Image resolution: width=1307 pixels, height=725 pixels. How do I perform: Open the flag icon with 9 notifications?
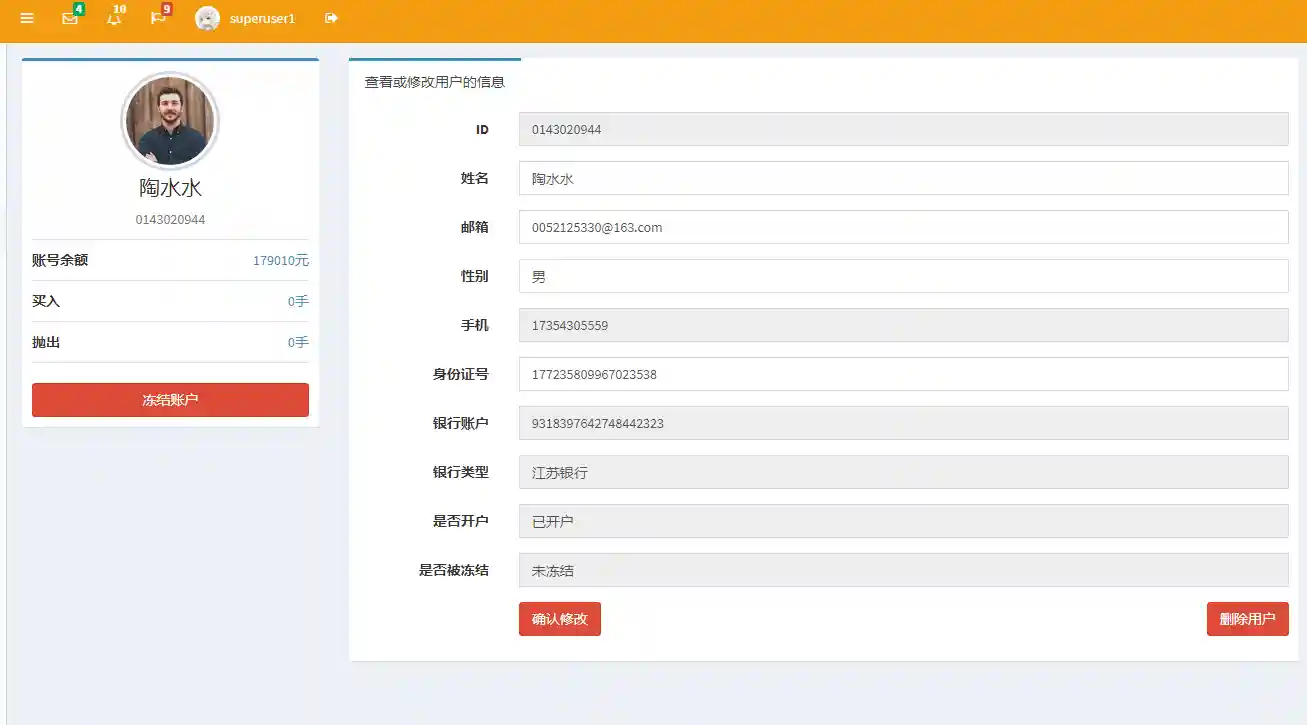click(157, 18)
